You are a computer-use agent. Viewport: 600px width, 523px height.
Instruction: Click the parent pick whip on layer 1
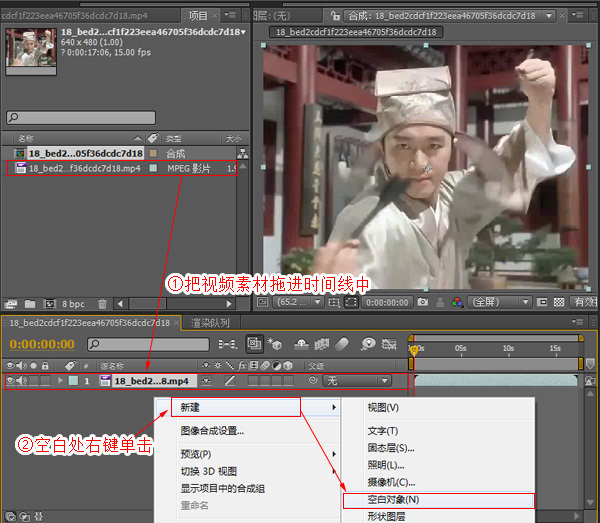tap(313, 380)
